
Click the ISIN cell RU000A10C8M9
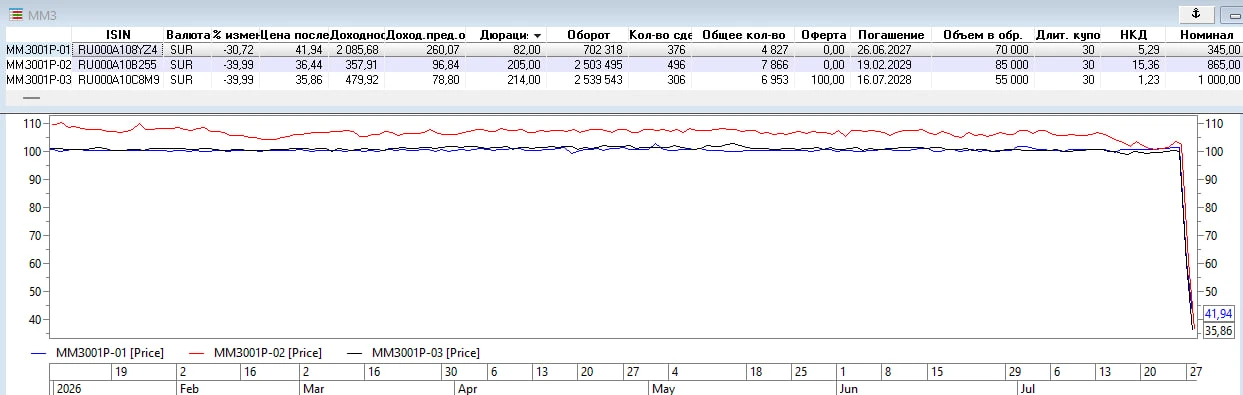click(118, 79)
